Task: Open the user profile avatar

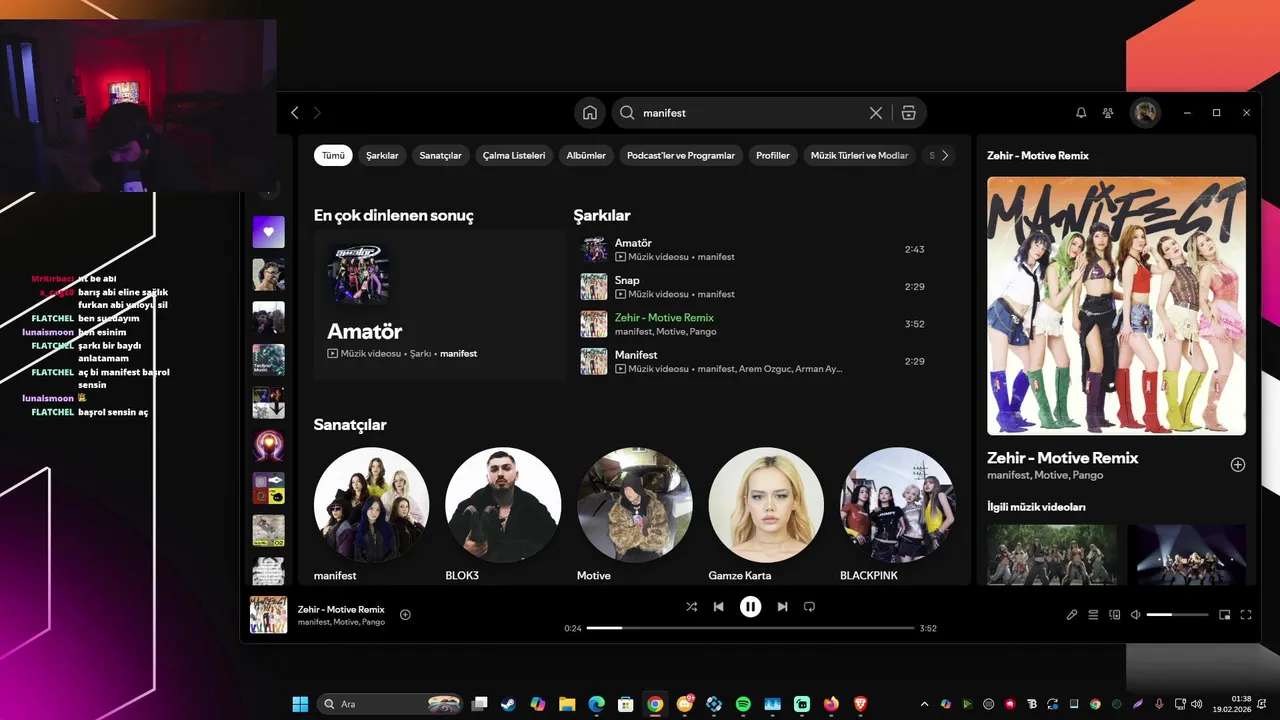Action: click(x=1145, y=113)
